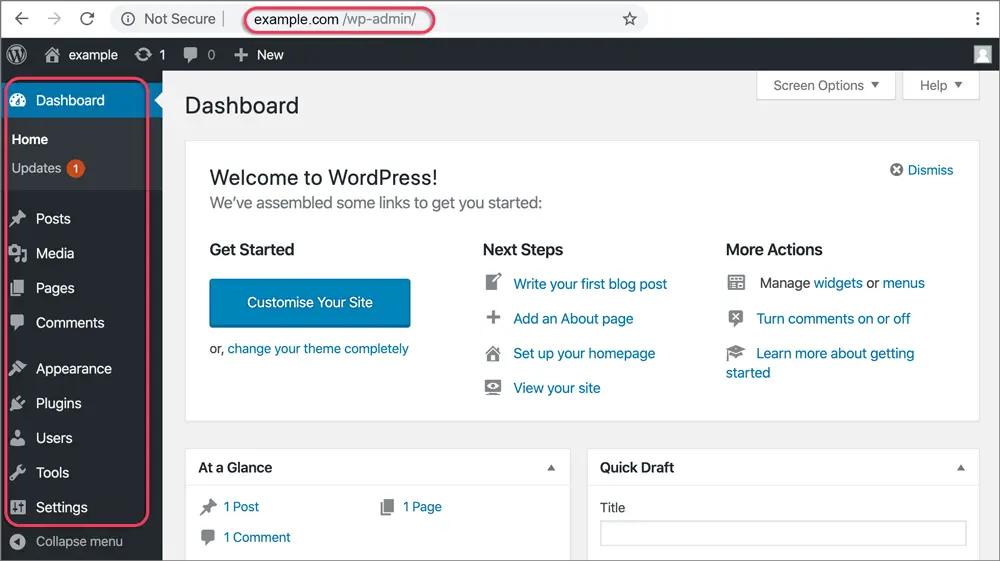The height and width of the screenshot is (561, 1000).
Task: Open the Appearance menu in sidebar
Action: coord(75,368)
